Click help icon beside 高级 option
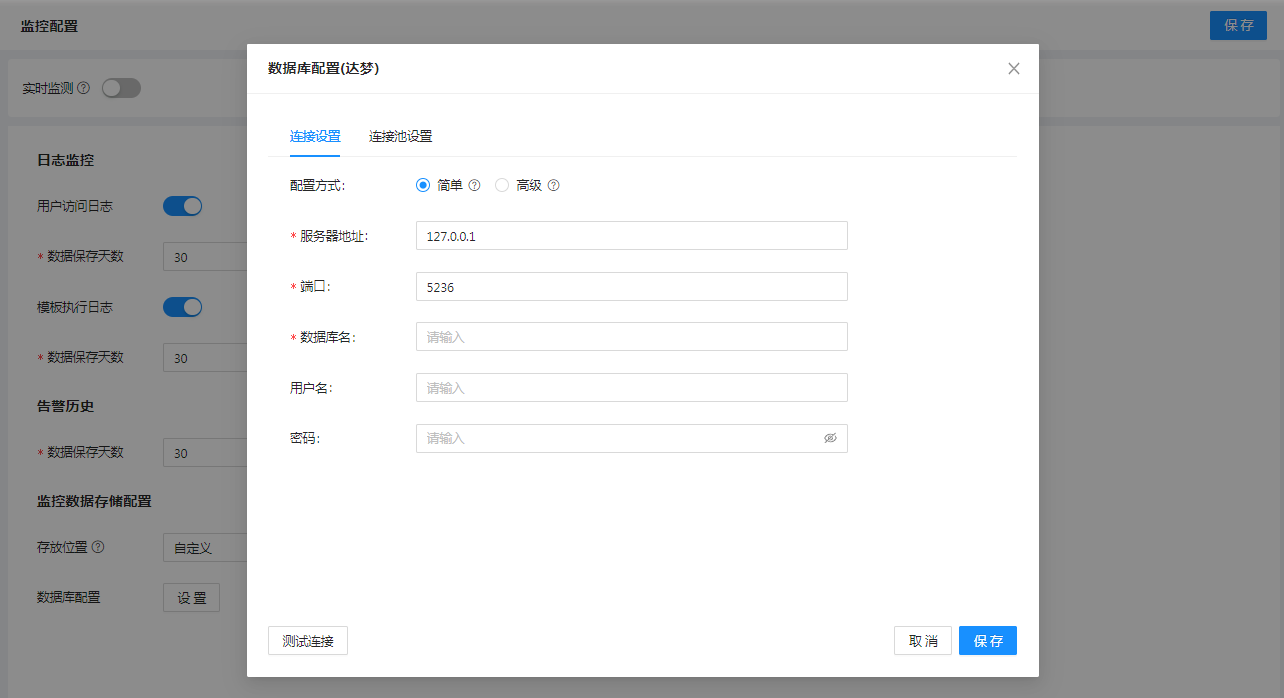Screen dimensions: 1284x698 (x=553, y=185)
